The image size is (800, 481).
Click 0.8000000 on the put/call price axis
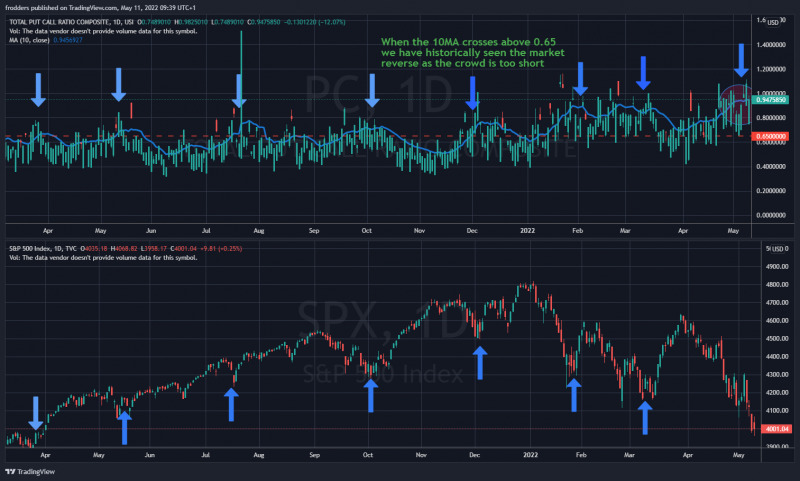[x=770, y=118]
